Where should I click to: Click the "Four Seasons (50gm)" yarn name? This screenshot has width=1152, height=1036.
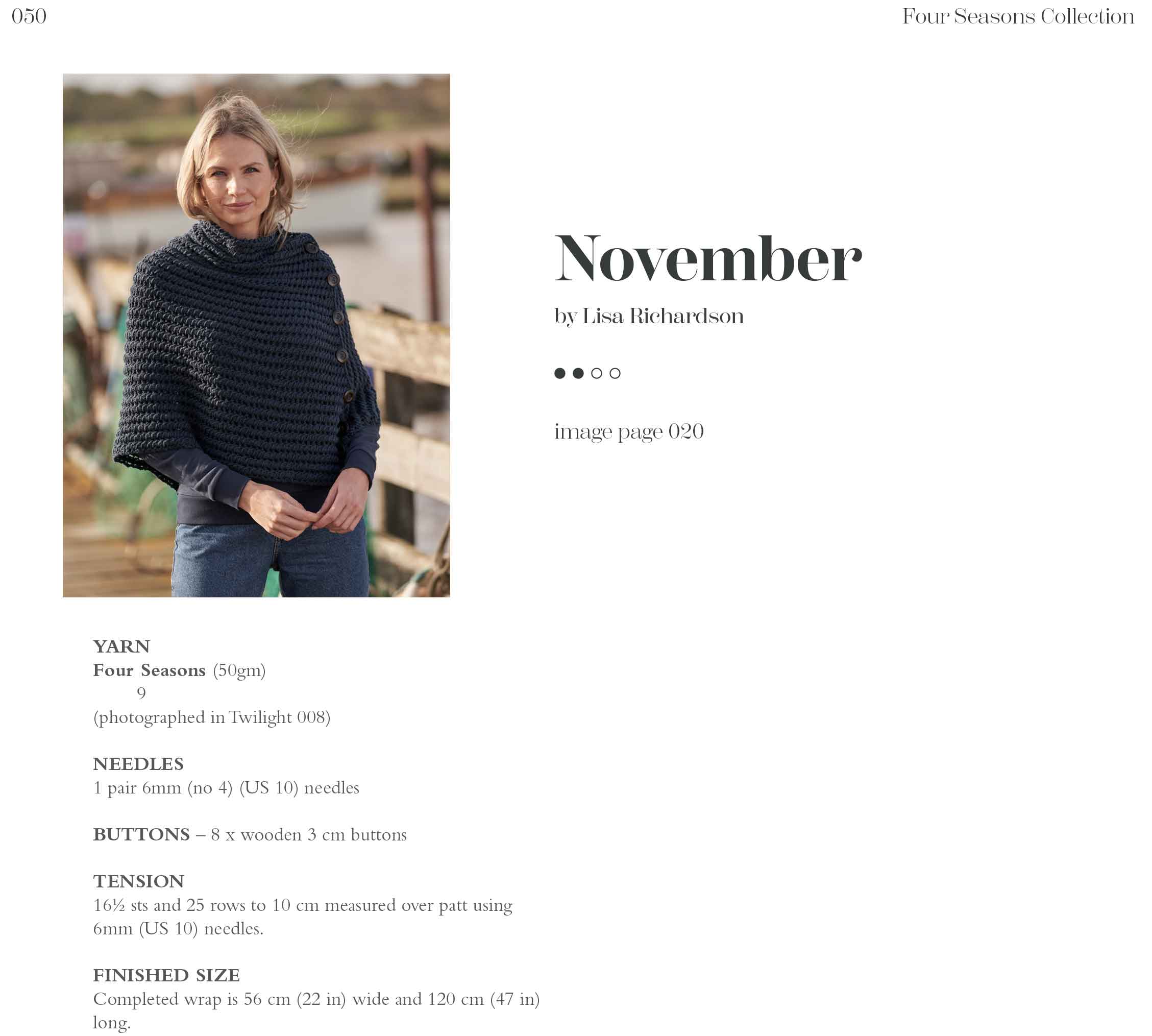(179, 670)
